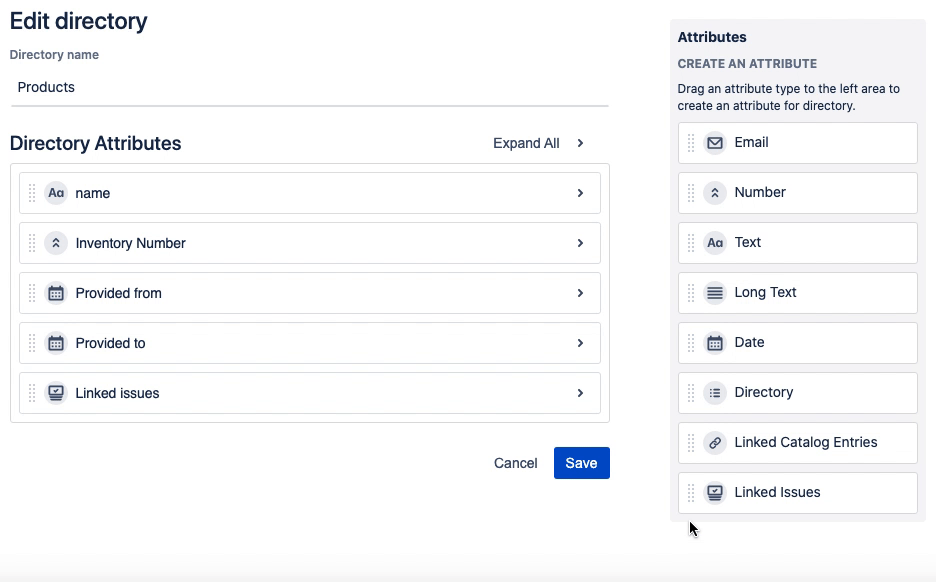Click the Directory name input field
Viewport: 936px width, 582px height.
tap(309, 87)
